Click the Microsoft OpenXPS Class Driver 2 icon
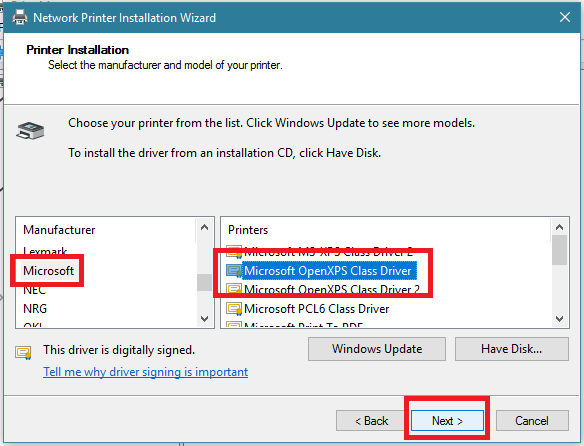Viewport: 584px width, 446px height. coord(234,289)
